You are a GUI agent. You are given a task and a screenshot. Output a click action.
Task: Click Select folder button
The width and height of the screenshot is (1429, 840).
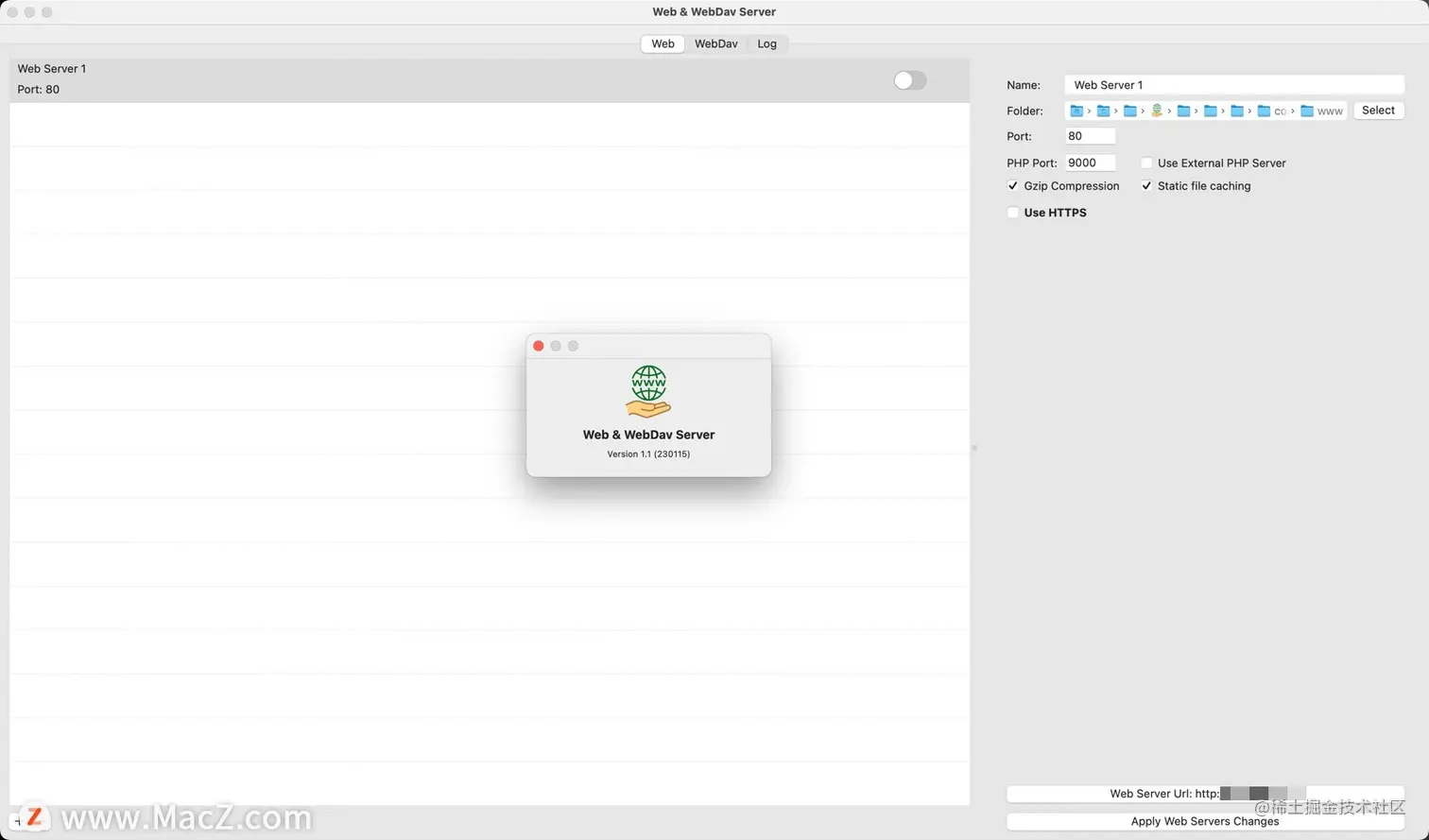1378,111
